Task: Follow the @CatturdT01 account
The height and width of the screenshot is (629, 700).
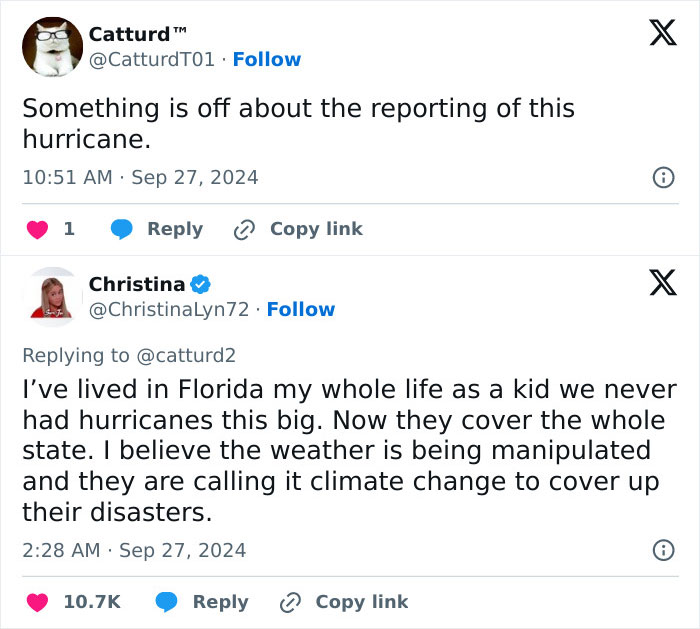Action: (267, 60)
